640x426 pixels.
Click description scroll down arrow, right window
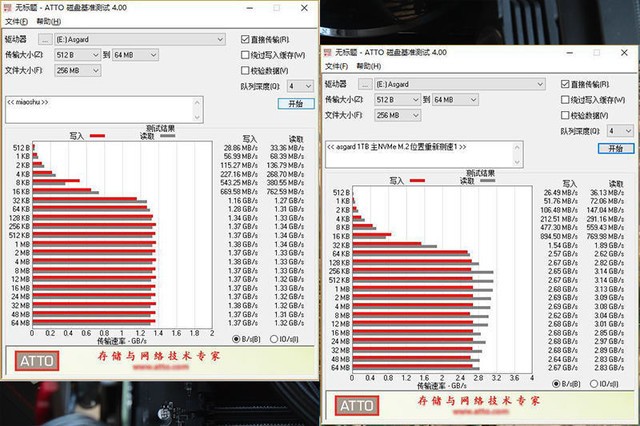[x=518, y=162]
